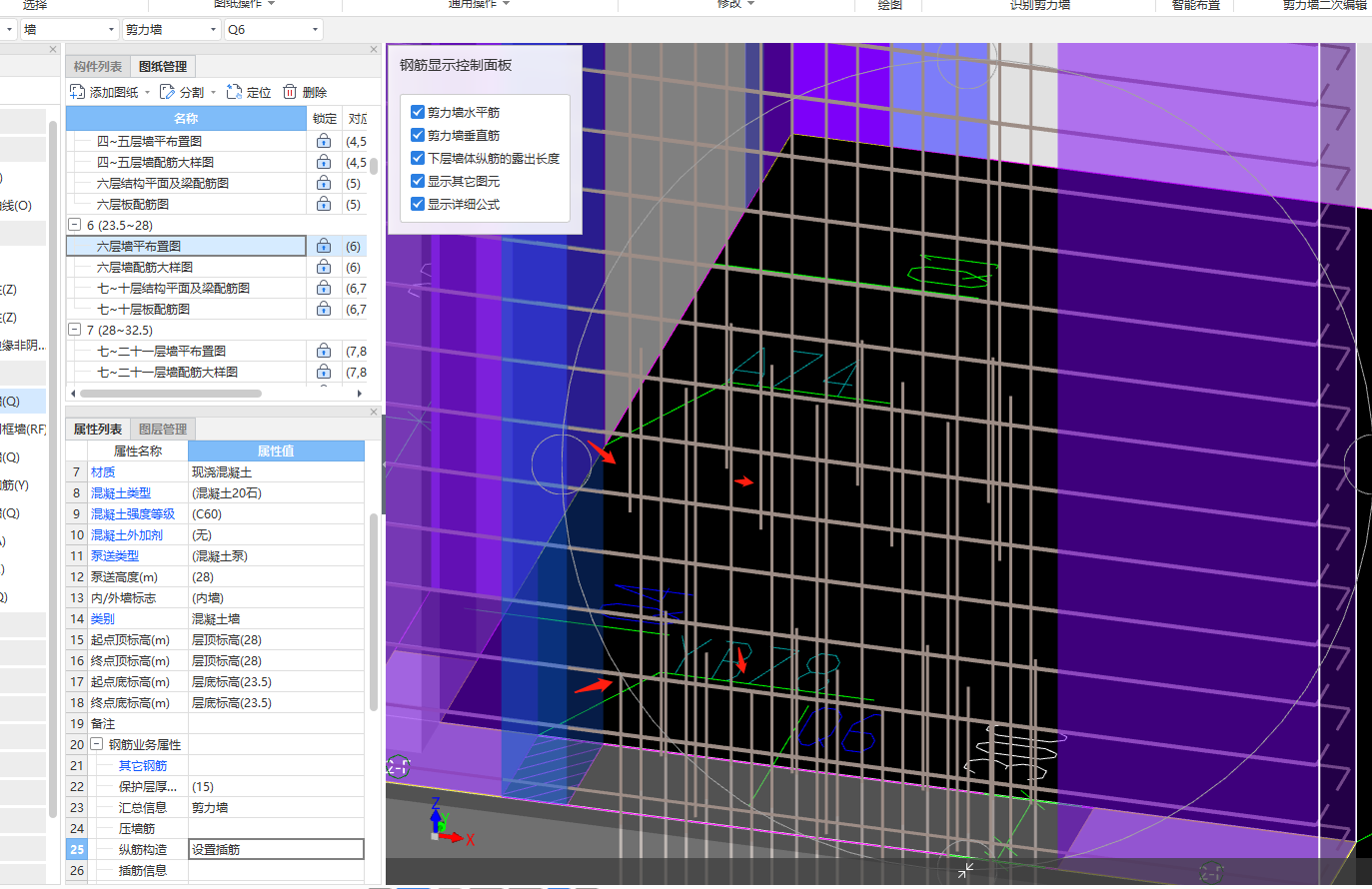Click the 删除 (delete) trash icon
Image resolution: width=1372 pixels, height=889 pixels.
coord(290,92)
